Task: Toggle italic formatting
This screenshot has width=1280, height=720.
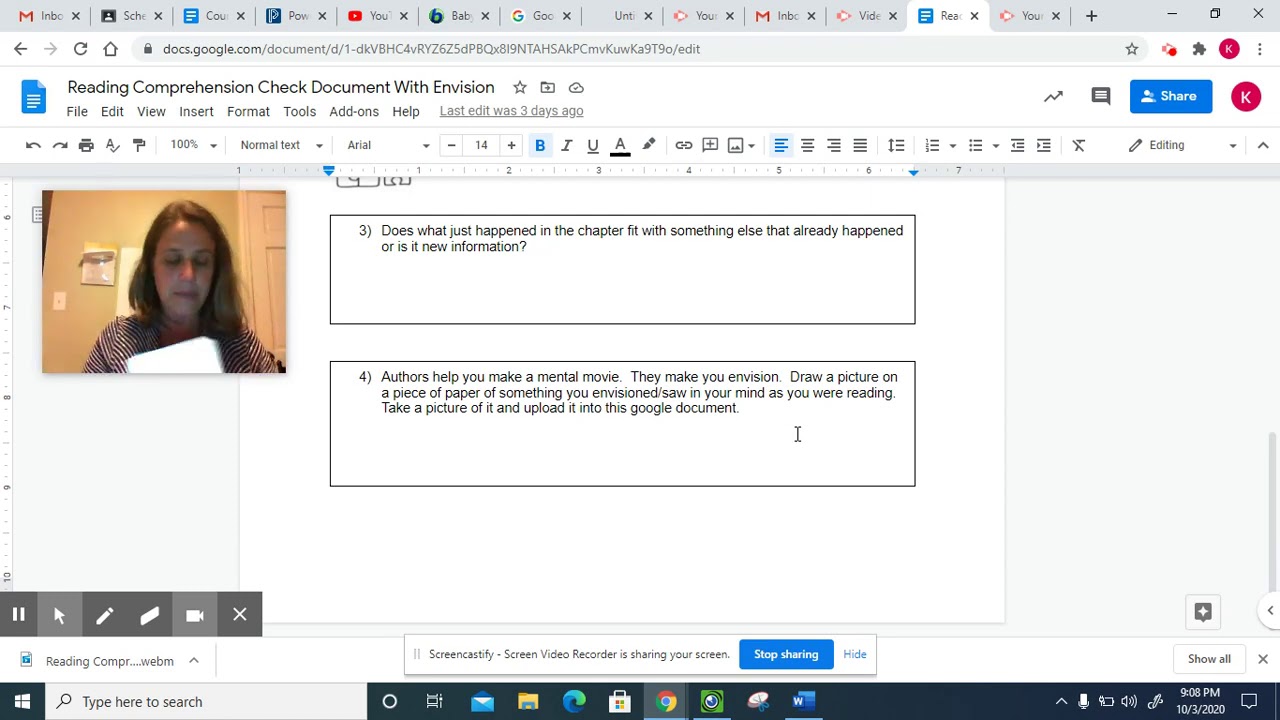Action: pyautogui.click(x=567, y=145)
